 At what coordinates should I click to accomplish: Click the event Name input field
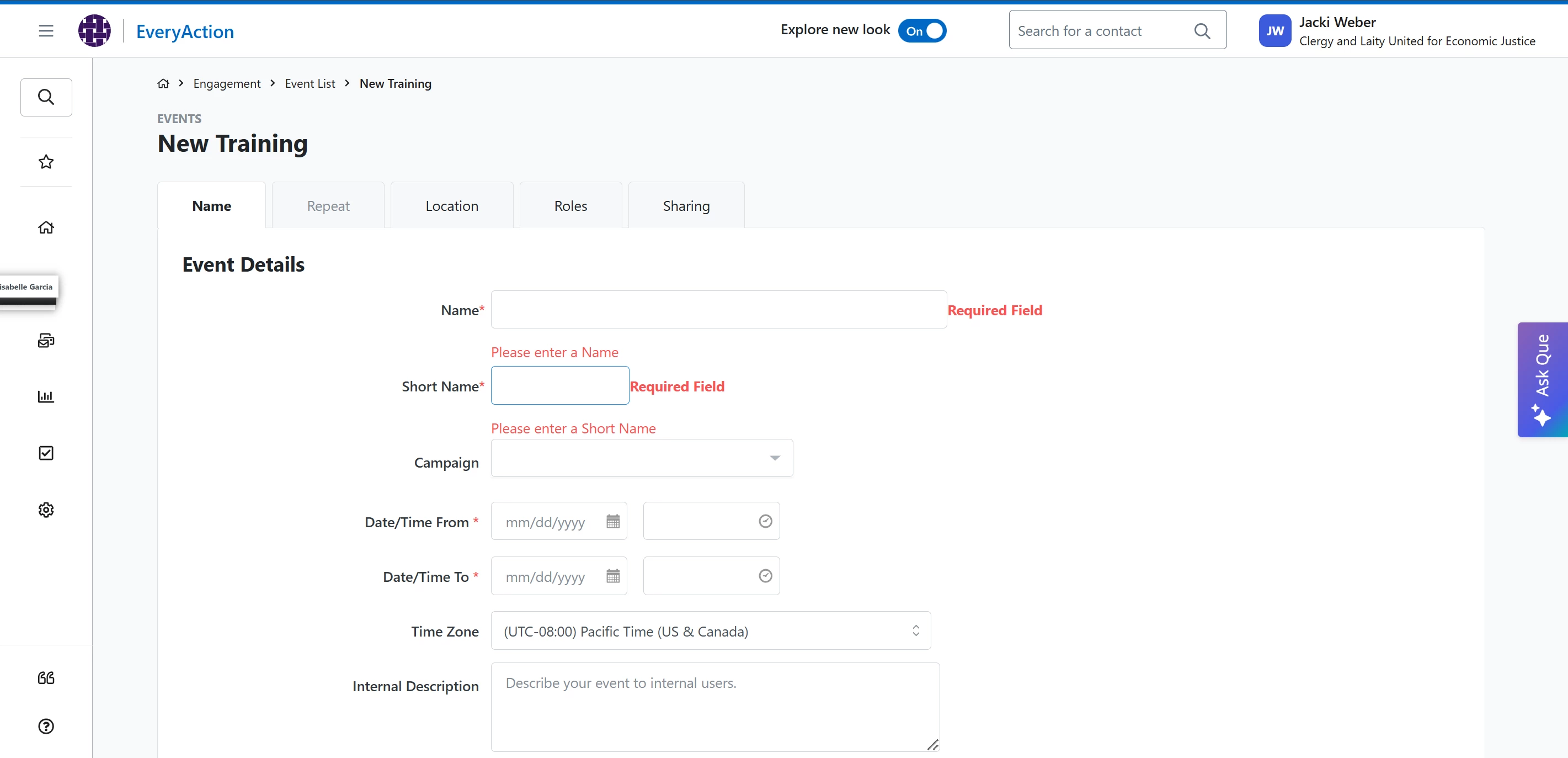[718, 310]
